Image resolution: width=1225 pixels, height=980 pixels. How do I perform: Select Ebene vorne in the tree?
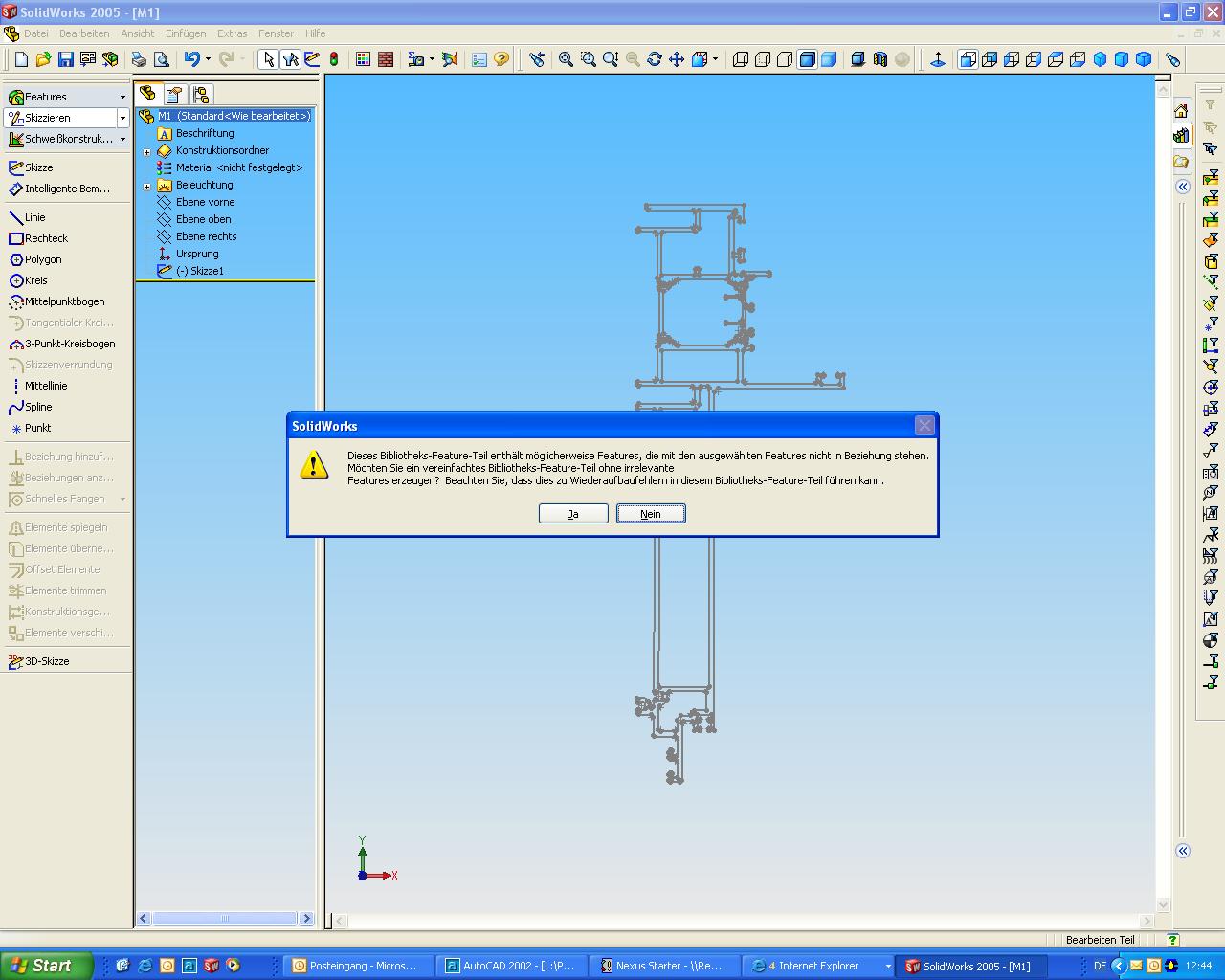[x=196, y=202]
